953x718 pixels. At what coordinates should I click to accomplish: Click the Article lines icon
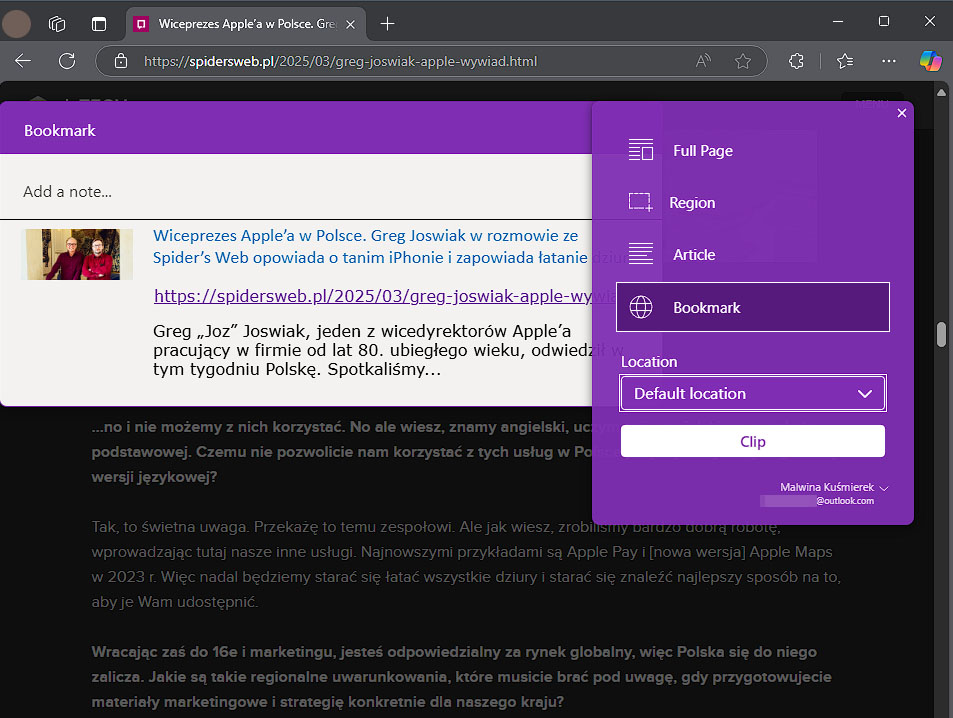click(641, 254)
